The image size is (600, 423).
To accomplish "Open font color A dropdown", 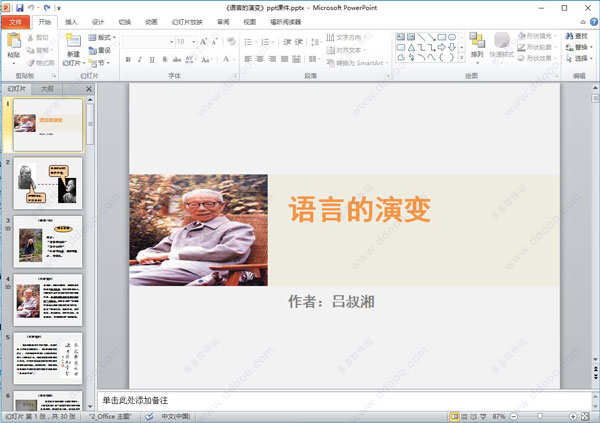I will (x=228, y=59).
